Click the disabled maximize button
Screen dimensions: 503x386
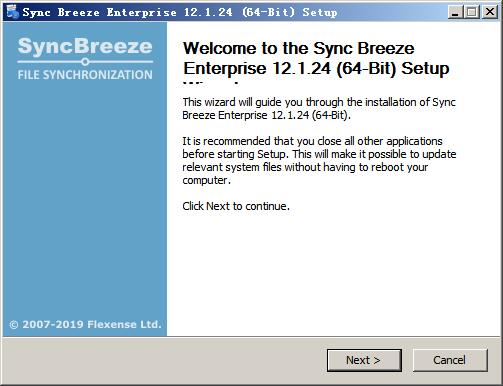[x=472, y=12]
